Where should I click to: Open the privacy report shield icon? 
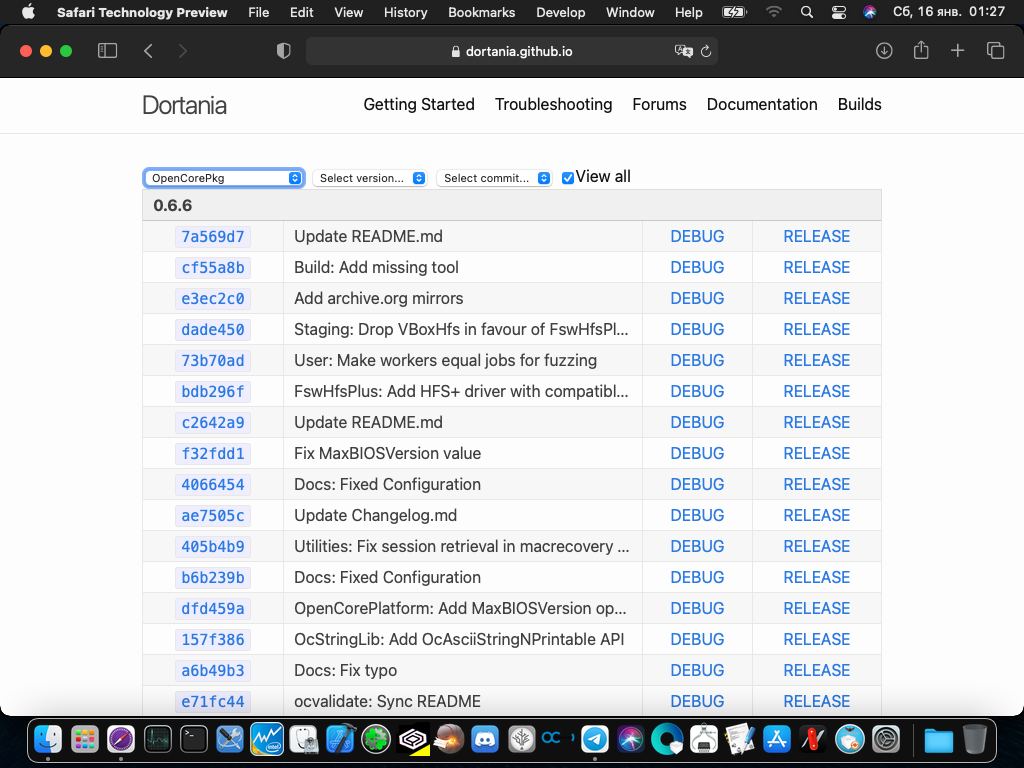[283, 51]
